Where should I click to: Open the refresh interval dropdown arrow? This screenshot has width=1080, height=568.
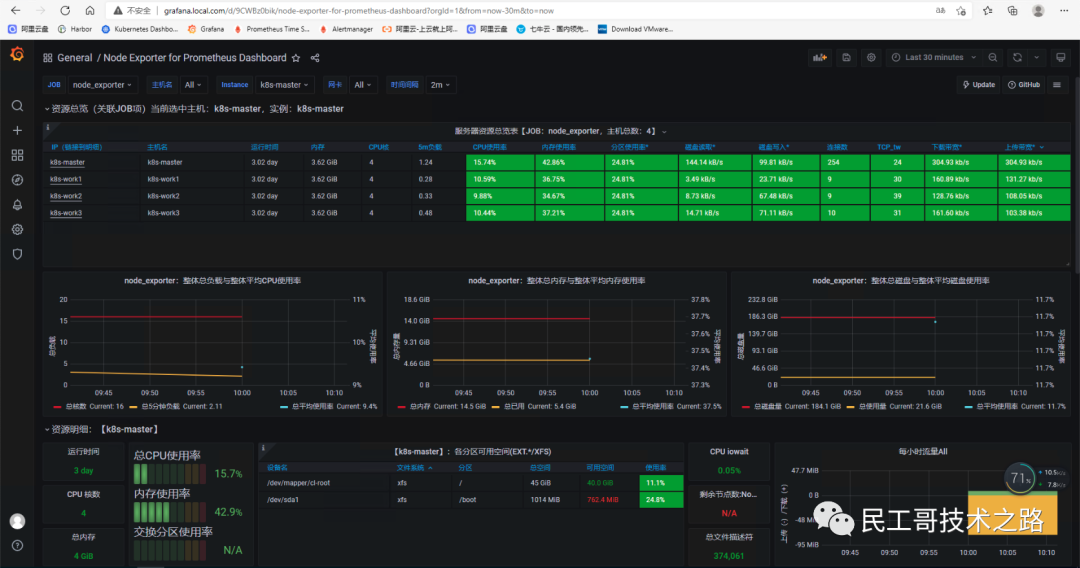pos(1037,58)
